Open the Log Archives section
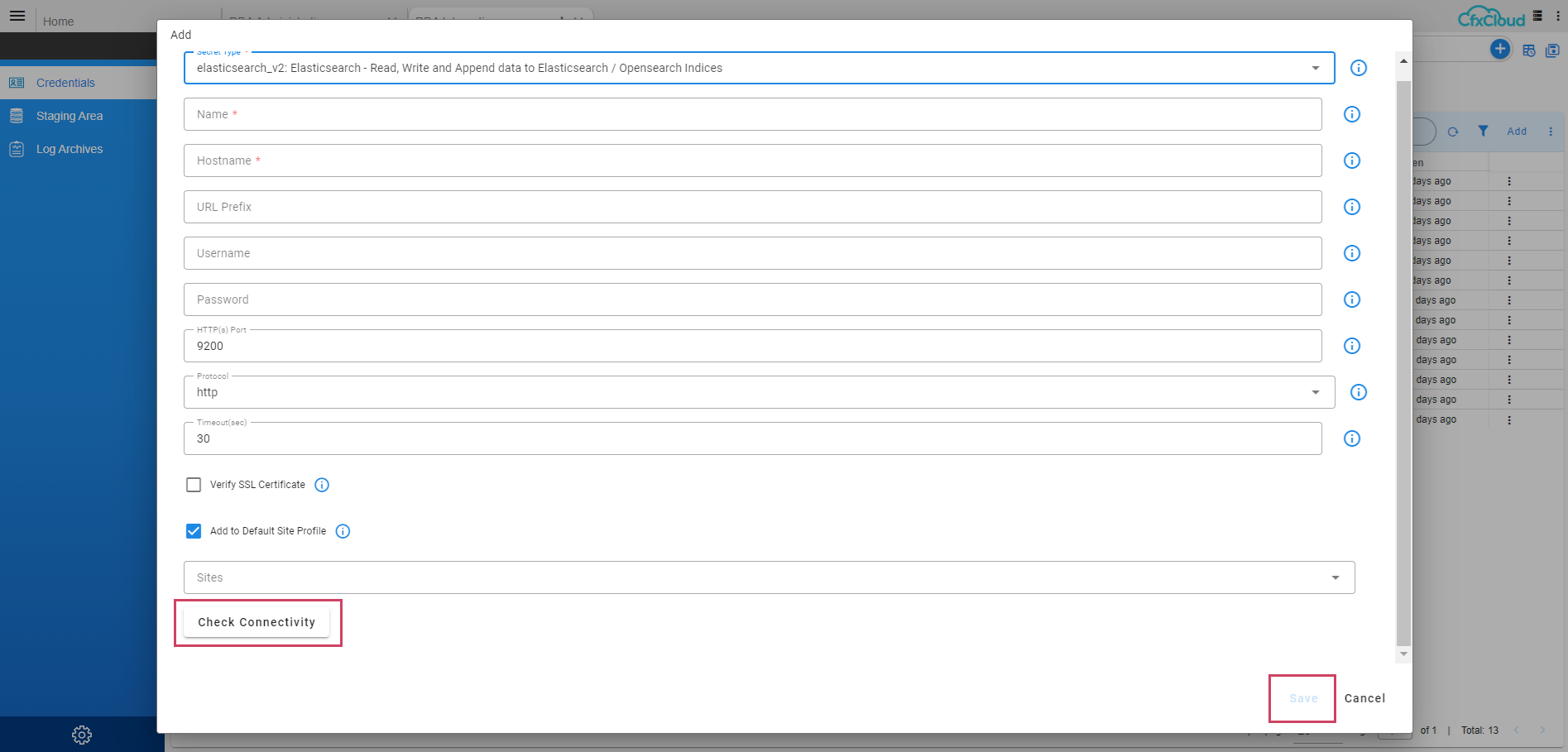The height and width of the screenshot is (752, 1568). tap(70, 149)
